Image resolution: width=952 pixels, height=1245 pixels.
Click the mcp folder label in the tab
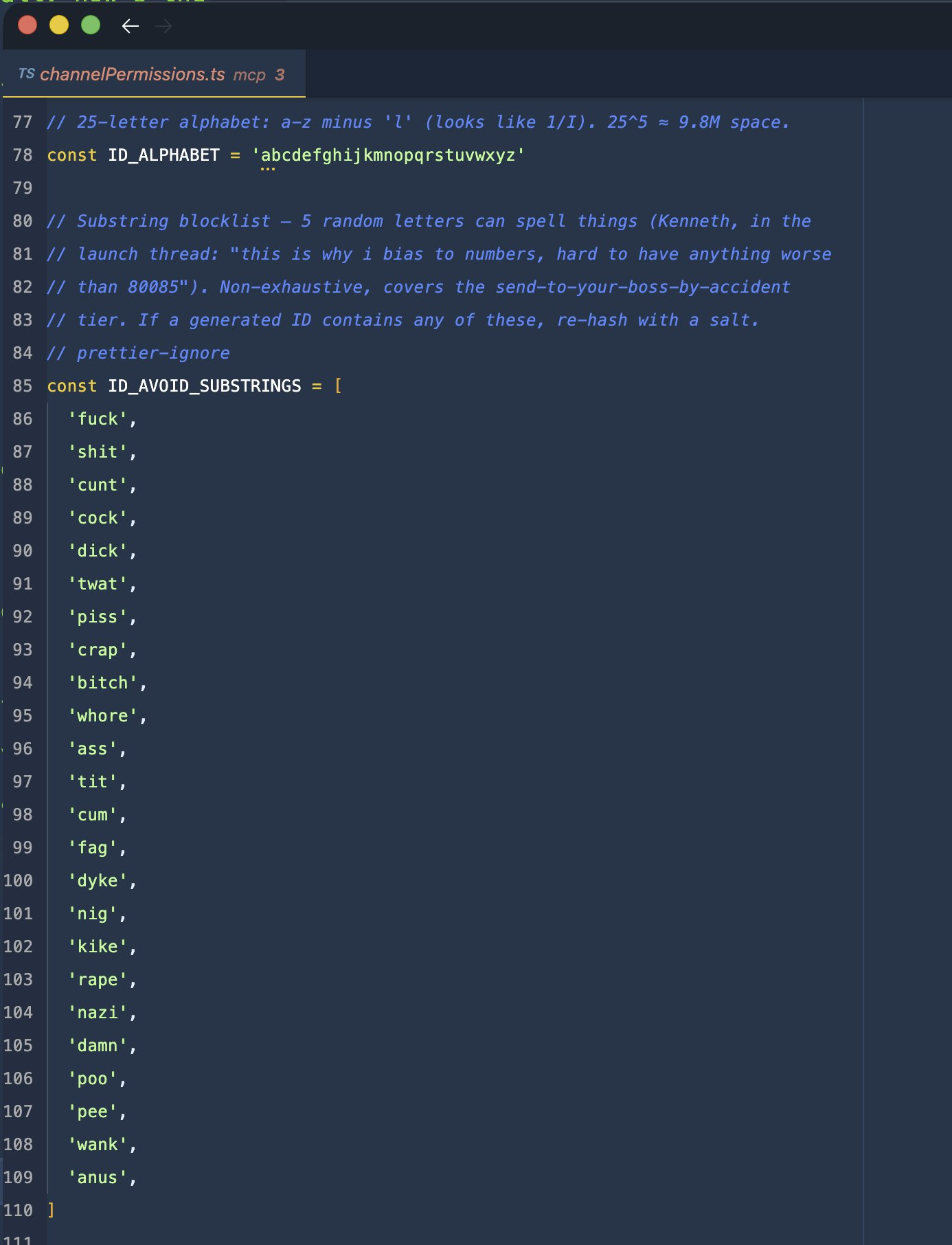[x=249, y=75]
